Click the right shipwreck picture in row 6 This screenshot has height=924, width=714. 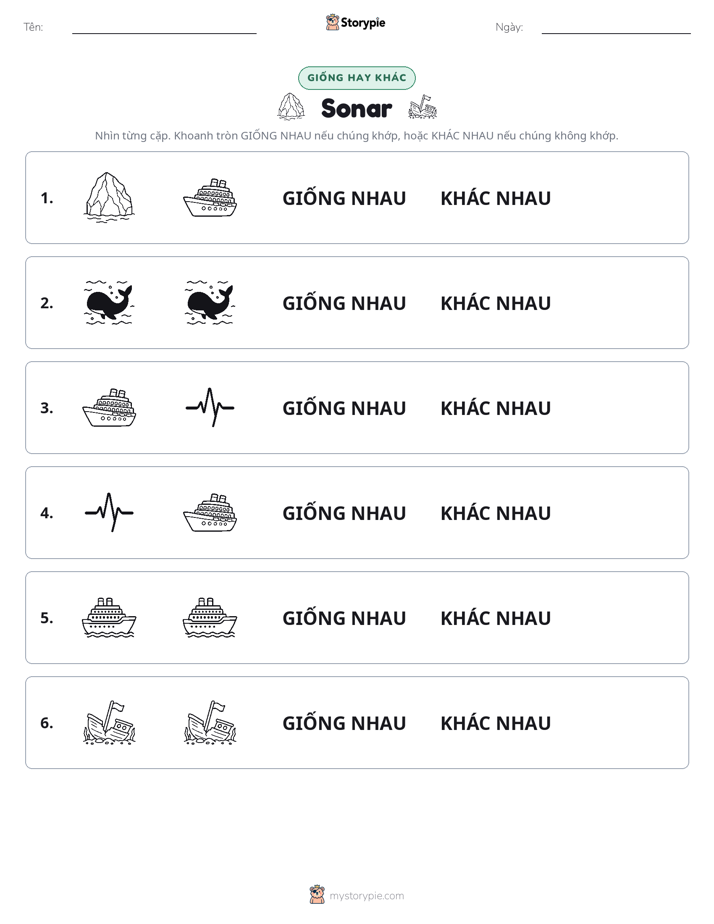click(210, 722)
